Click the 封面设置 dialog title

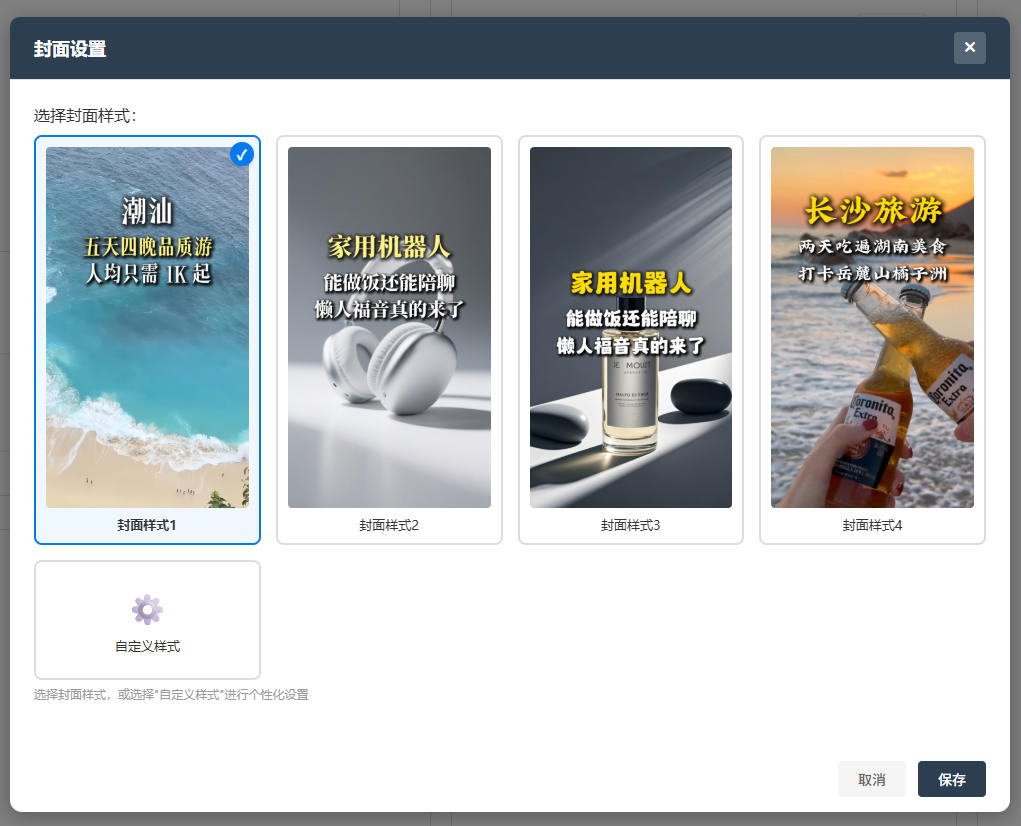pyautogui.click(x=70, y=49)
